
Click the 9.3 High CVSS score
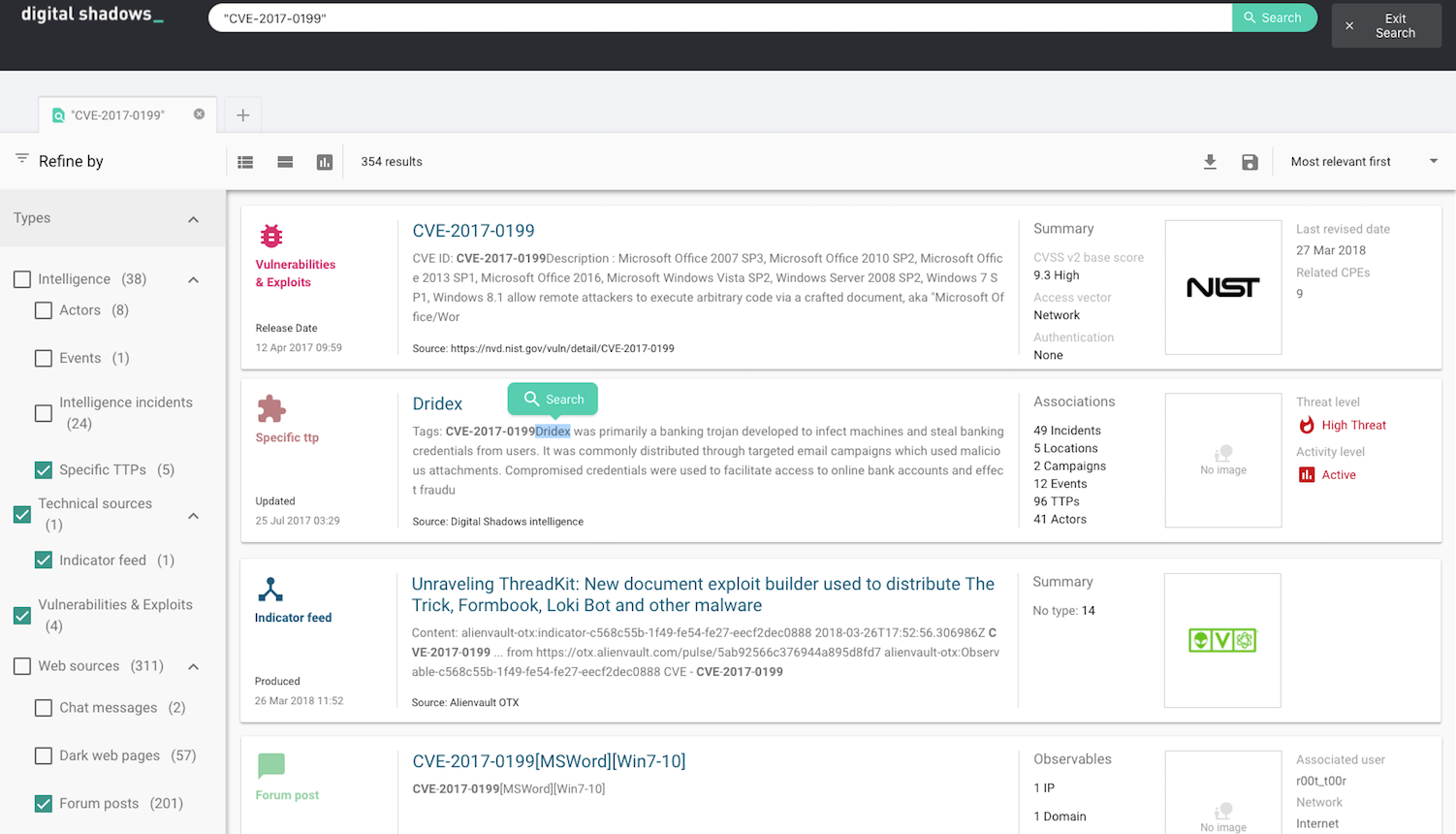pos(1057,275)
